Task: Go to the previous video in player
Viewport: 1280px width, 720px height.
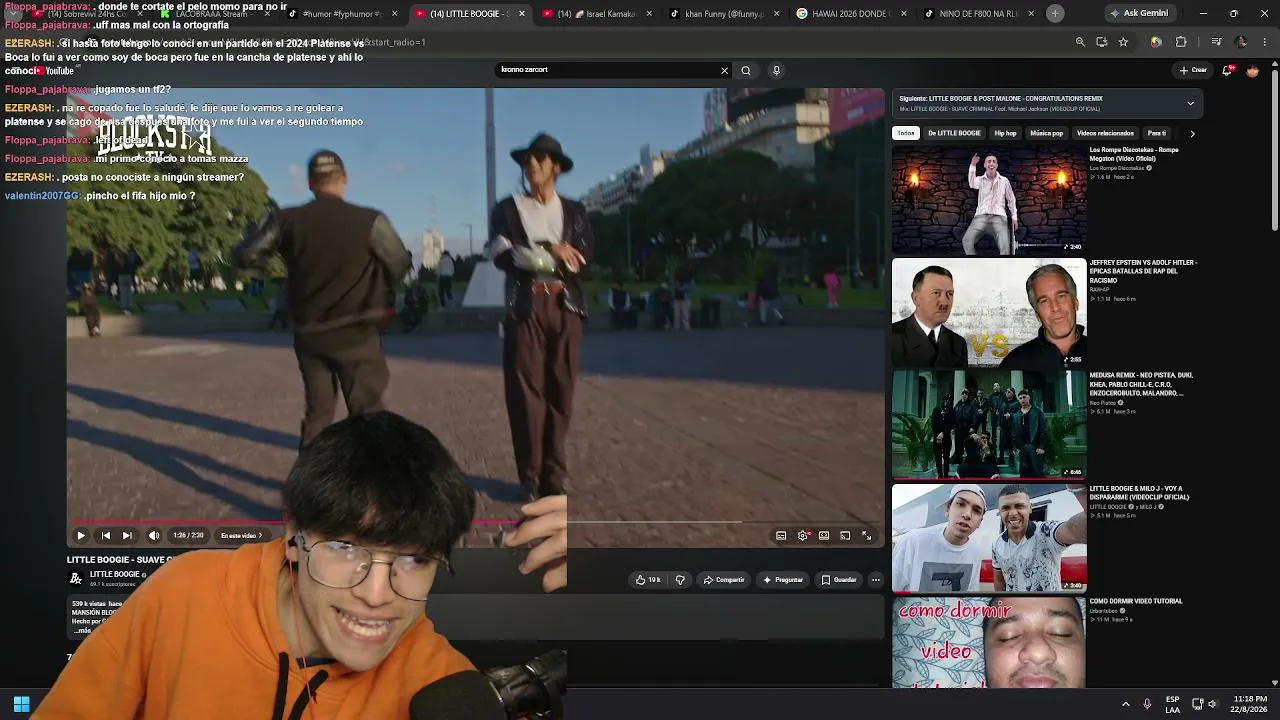Action: tap(105, 536)
